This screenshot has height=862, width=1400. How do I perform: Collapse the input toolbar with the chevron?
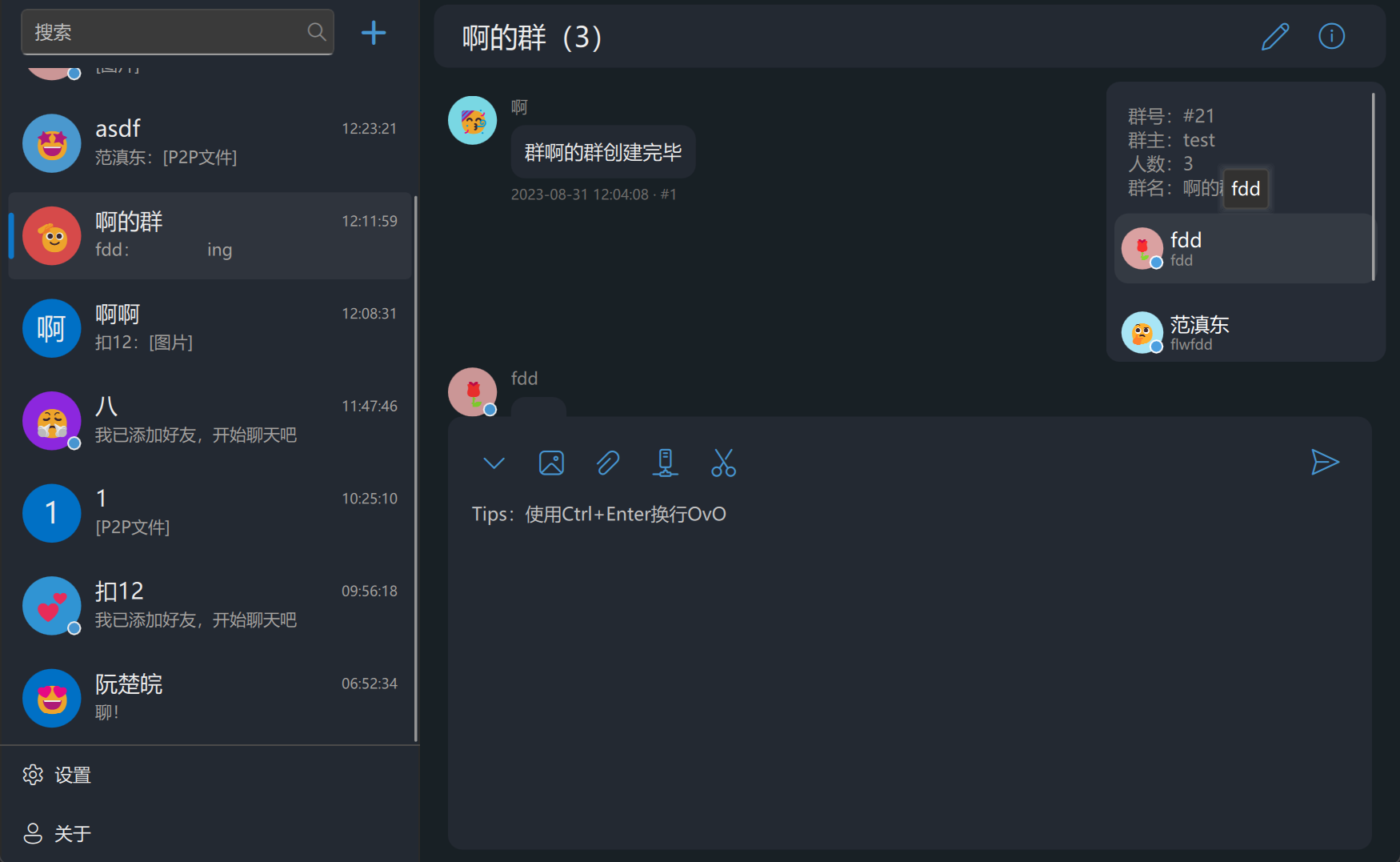click(x=494, y=463)
